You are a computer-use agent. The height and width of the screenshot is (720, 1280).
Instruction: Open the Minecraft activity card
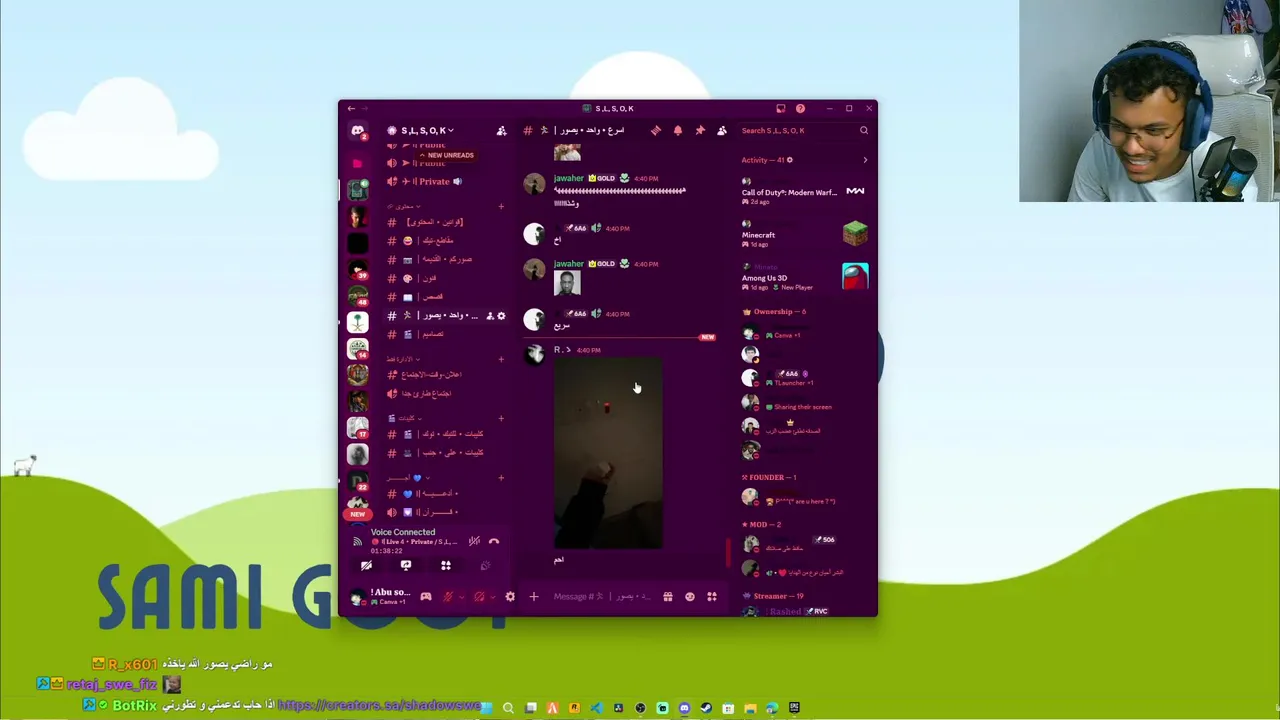[804, 234]
